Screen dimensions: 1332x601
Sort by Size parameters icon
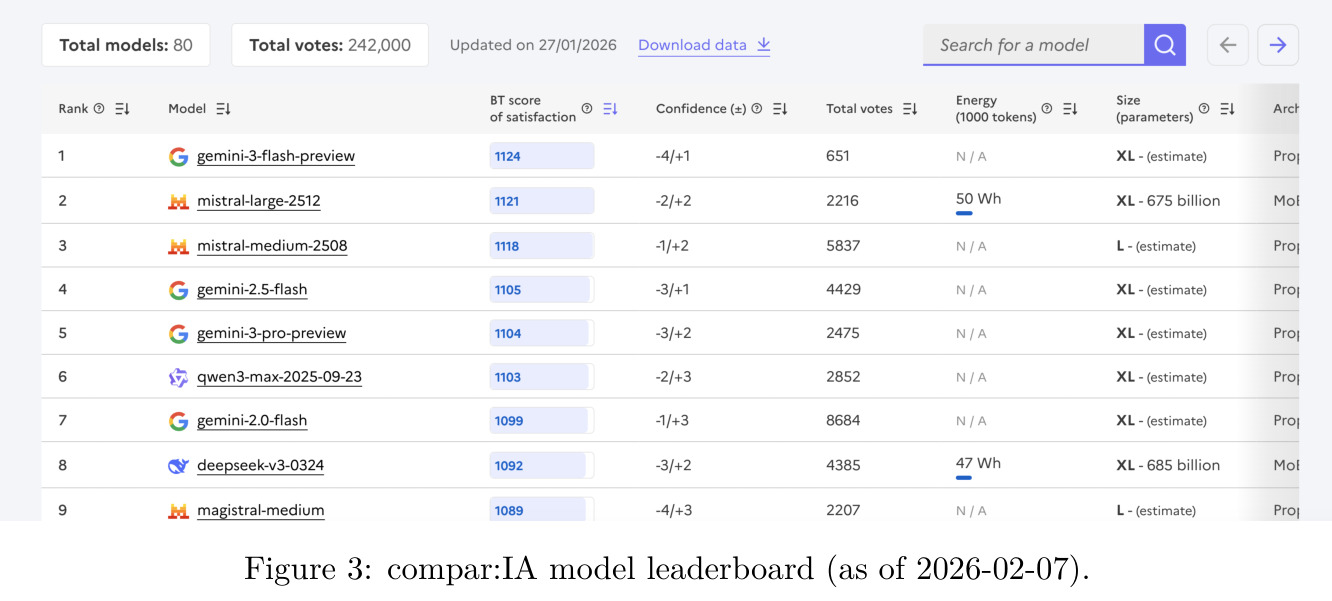point(1227,109)
